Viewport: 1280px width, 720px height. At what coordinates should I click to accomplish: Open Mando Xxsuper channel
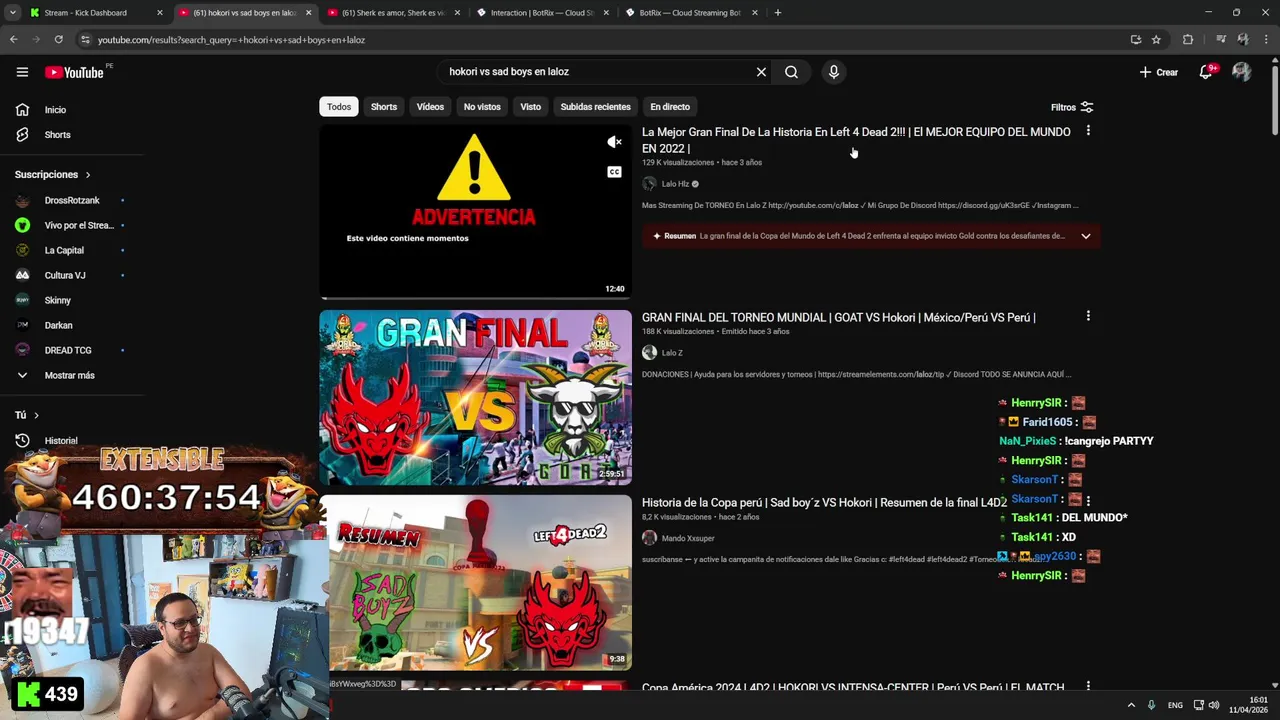(x=687, y=538)
